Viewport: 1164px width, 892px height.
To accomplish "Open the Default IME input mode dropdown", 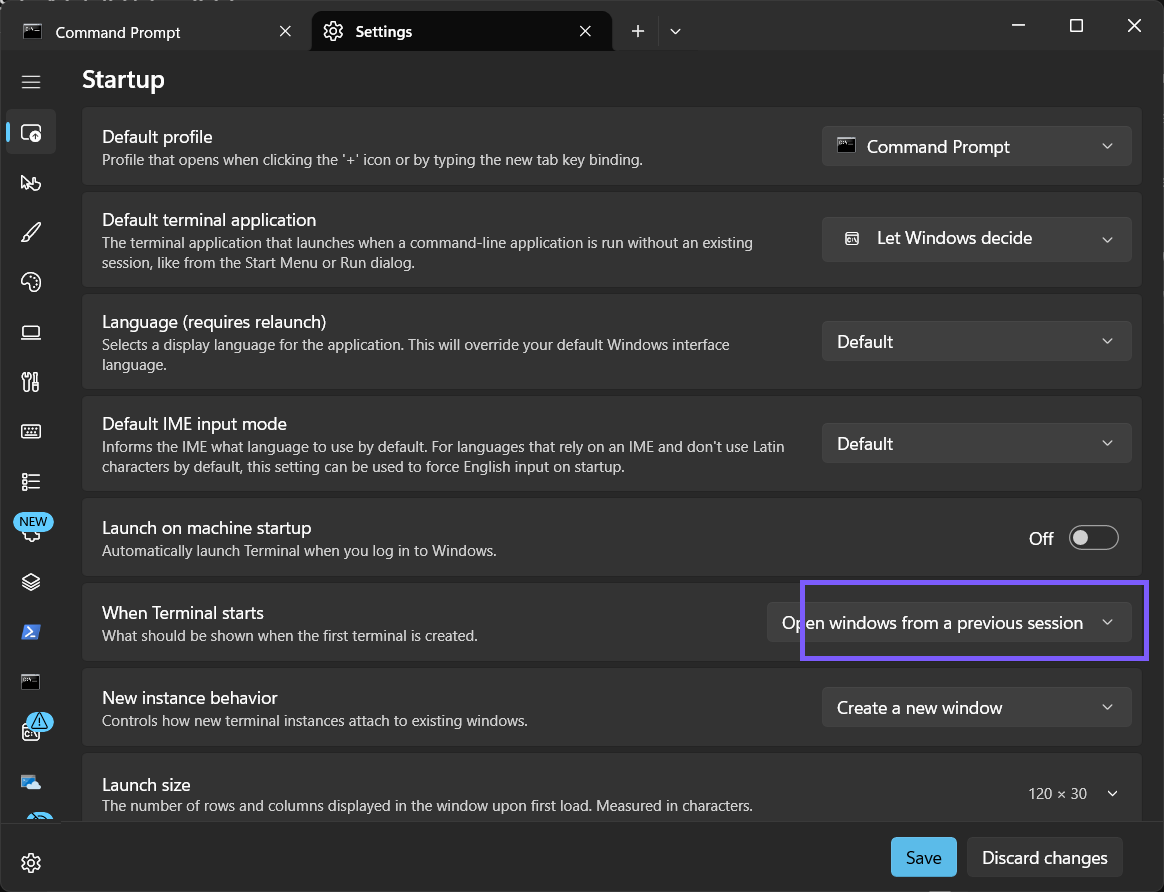I will pyautogui.click(x=976, y=443).
